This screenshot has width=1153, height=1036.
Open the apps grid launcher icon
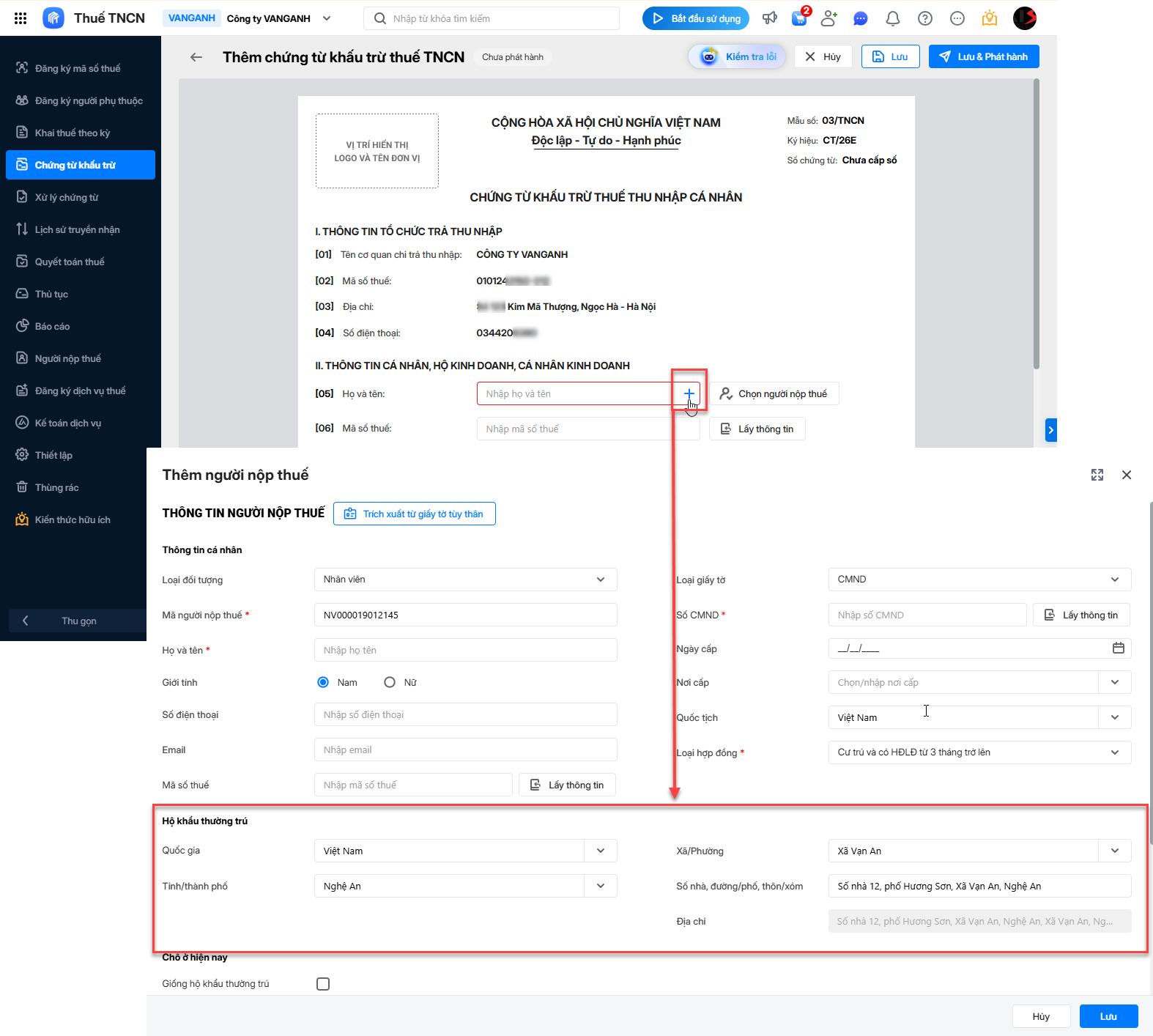click(x=21, y=18)
